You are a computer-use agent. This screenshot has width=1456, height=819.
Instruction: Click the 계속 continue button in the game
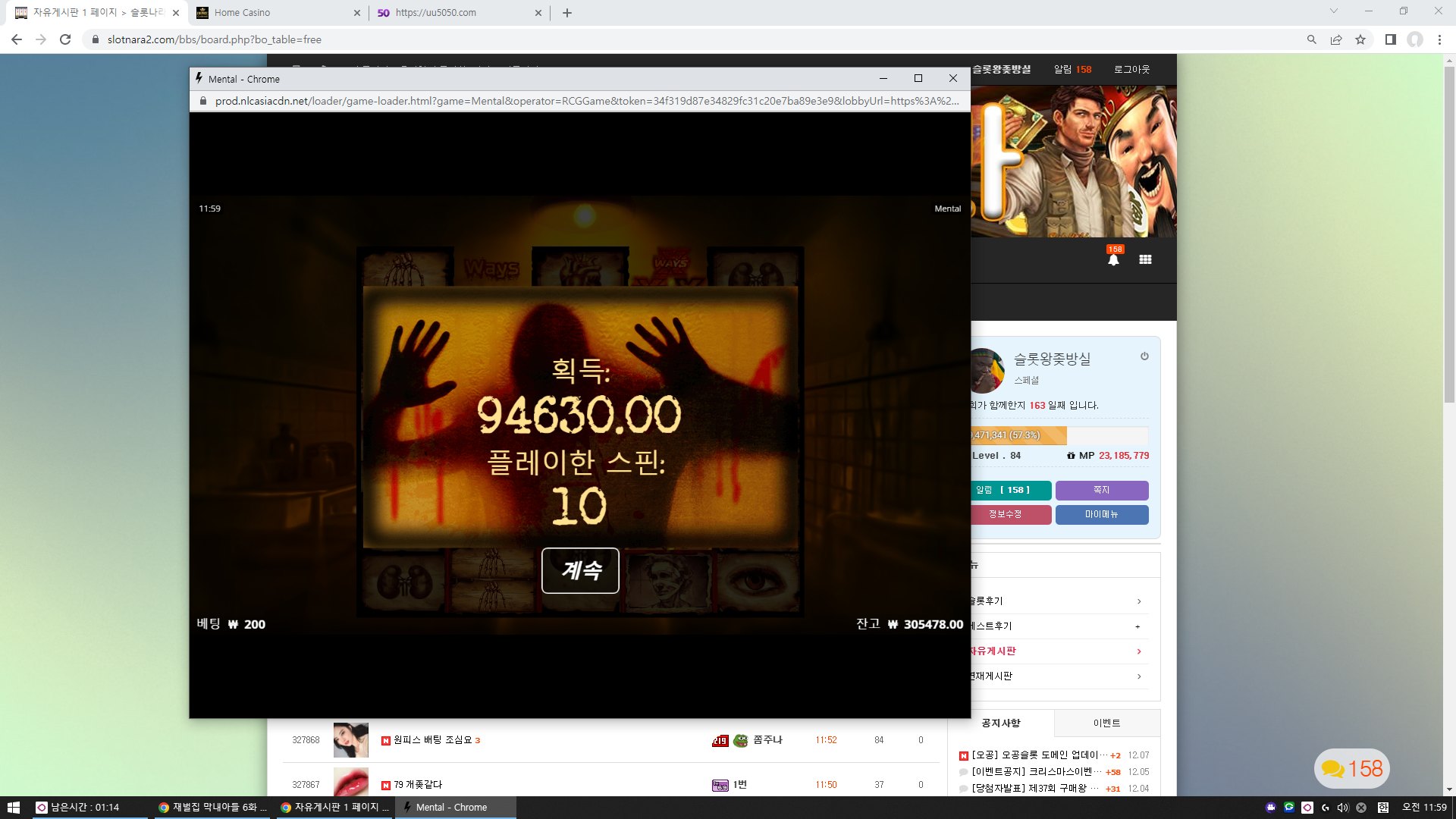tap(580, 570)
